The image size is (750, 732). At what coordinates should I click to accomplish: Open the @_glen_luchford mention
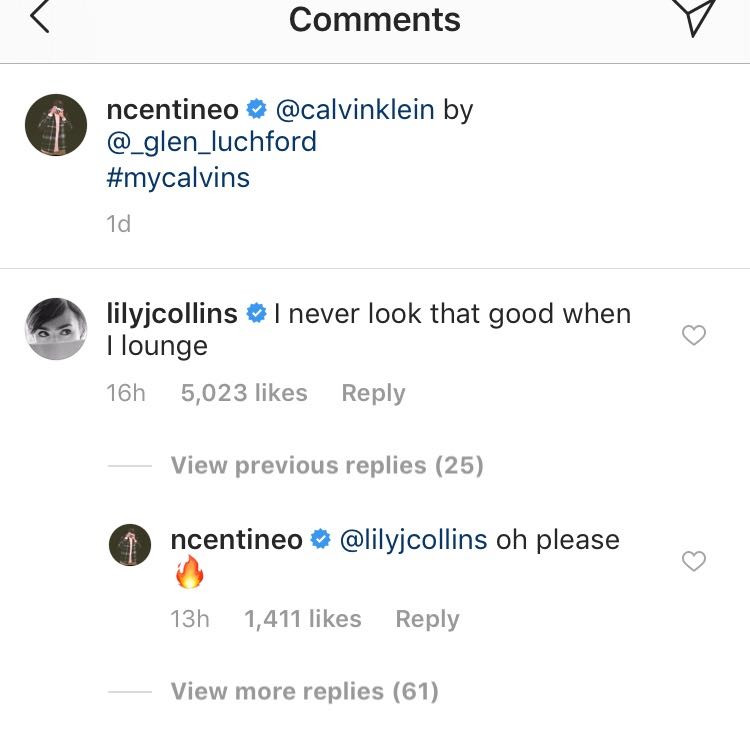click(211, 142)
